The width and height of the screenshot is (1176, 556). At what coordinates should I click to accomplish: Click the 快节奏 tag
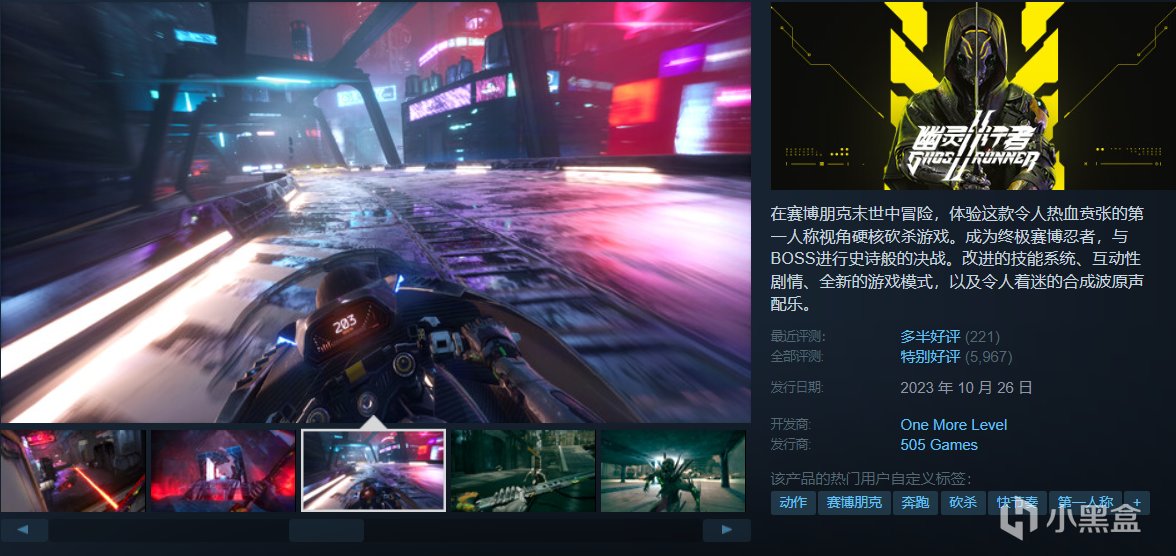(1017, 503)
